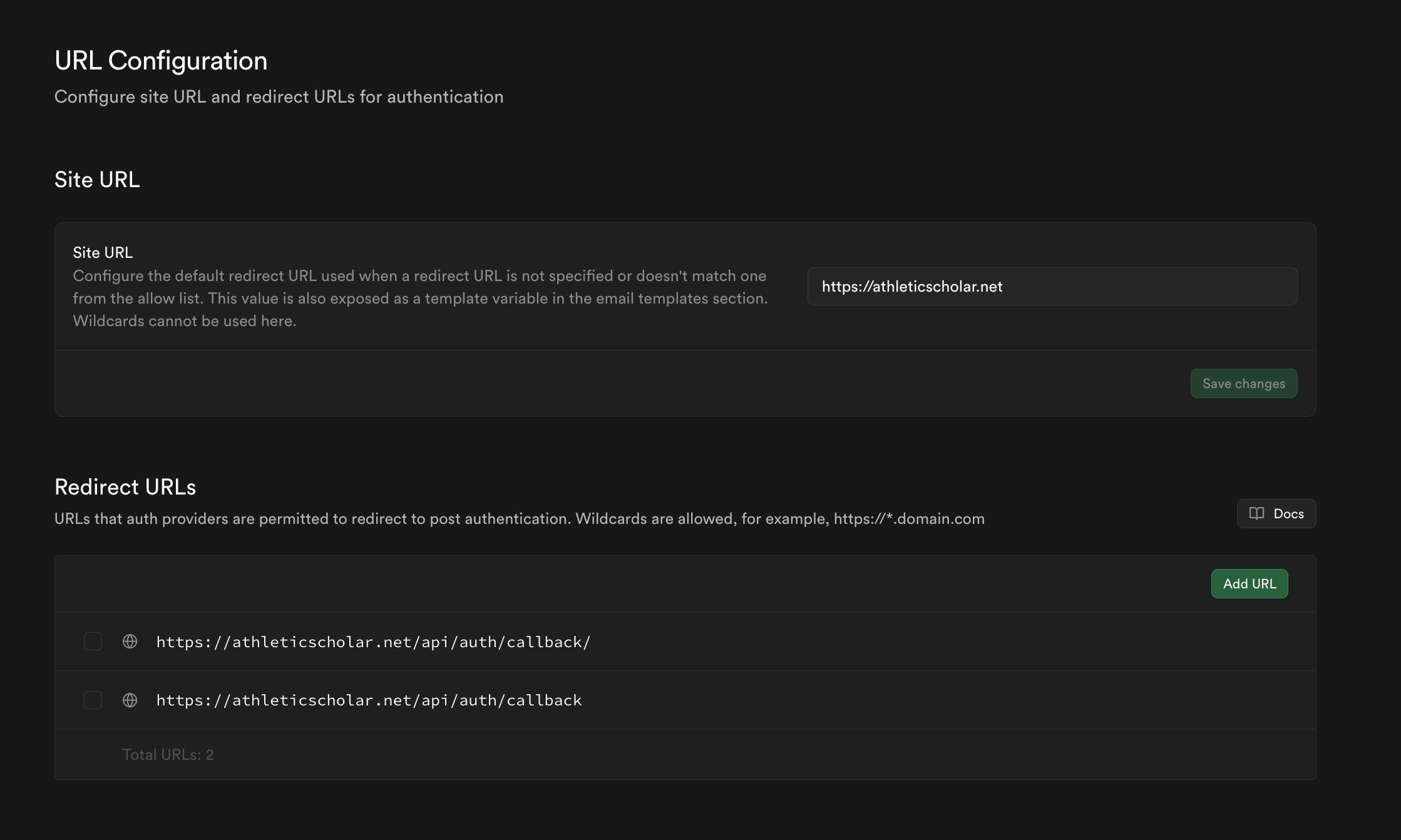The width and height of the screenshot is (1401, 840).
Task: Click the Configure site URL subtitle text
Action: 279,97
